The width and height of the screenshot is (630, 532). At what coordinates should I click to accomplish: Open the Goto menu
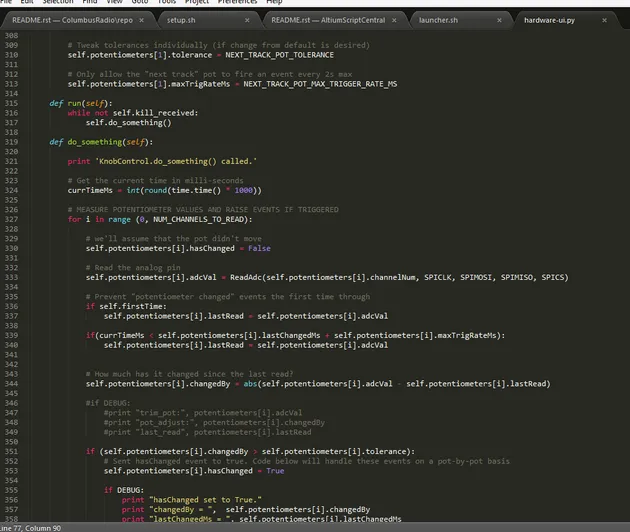[x=140, y=3]
